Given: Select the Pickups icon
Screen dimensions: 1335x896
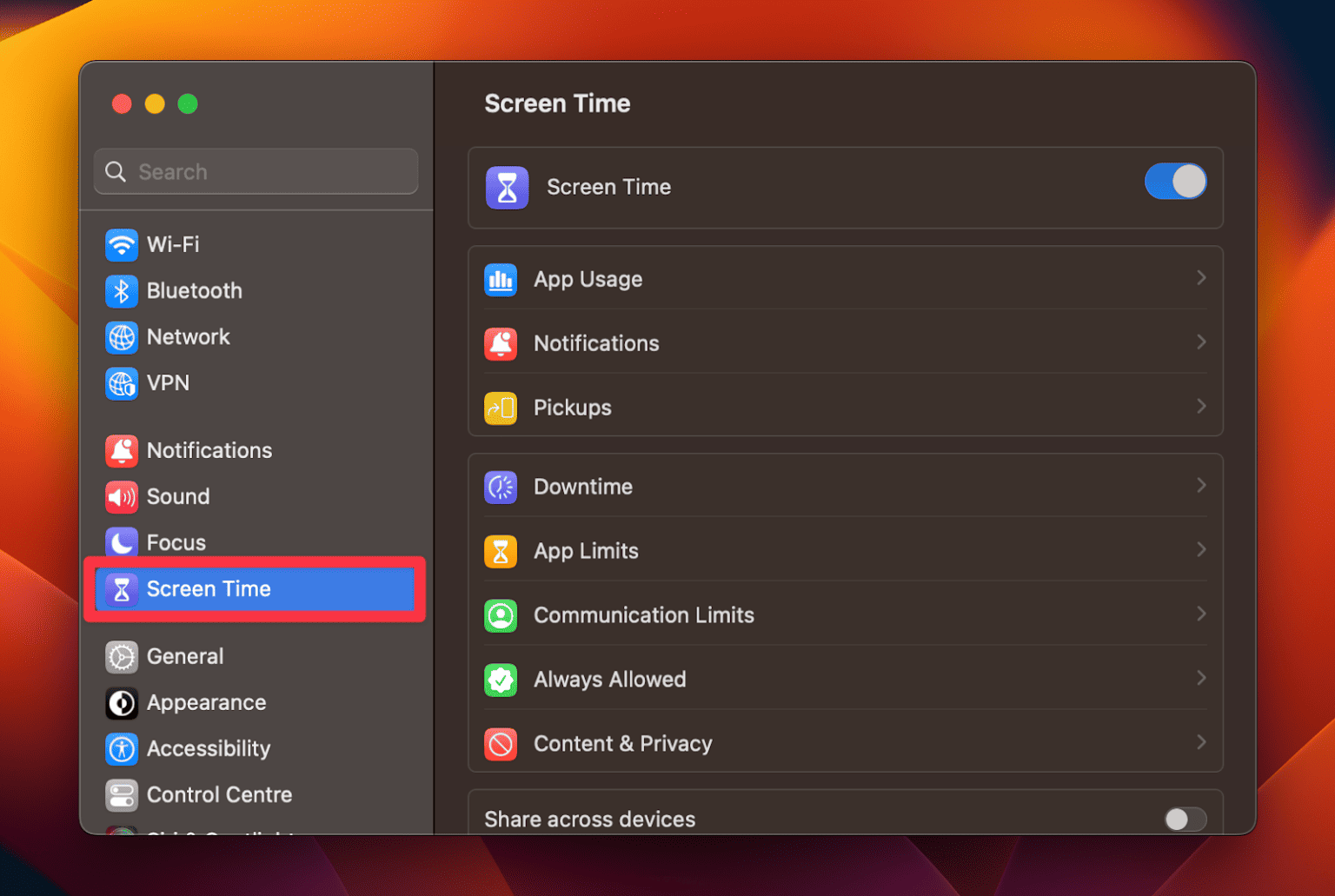Looking at the screenshot, I should tap(501, 408).
